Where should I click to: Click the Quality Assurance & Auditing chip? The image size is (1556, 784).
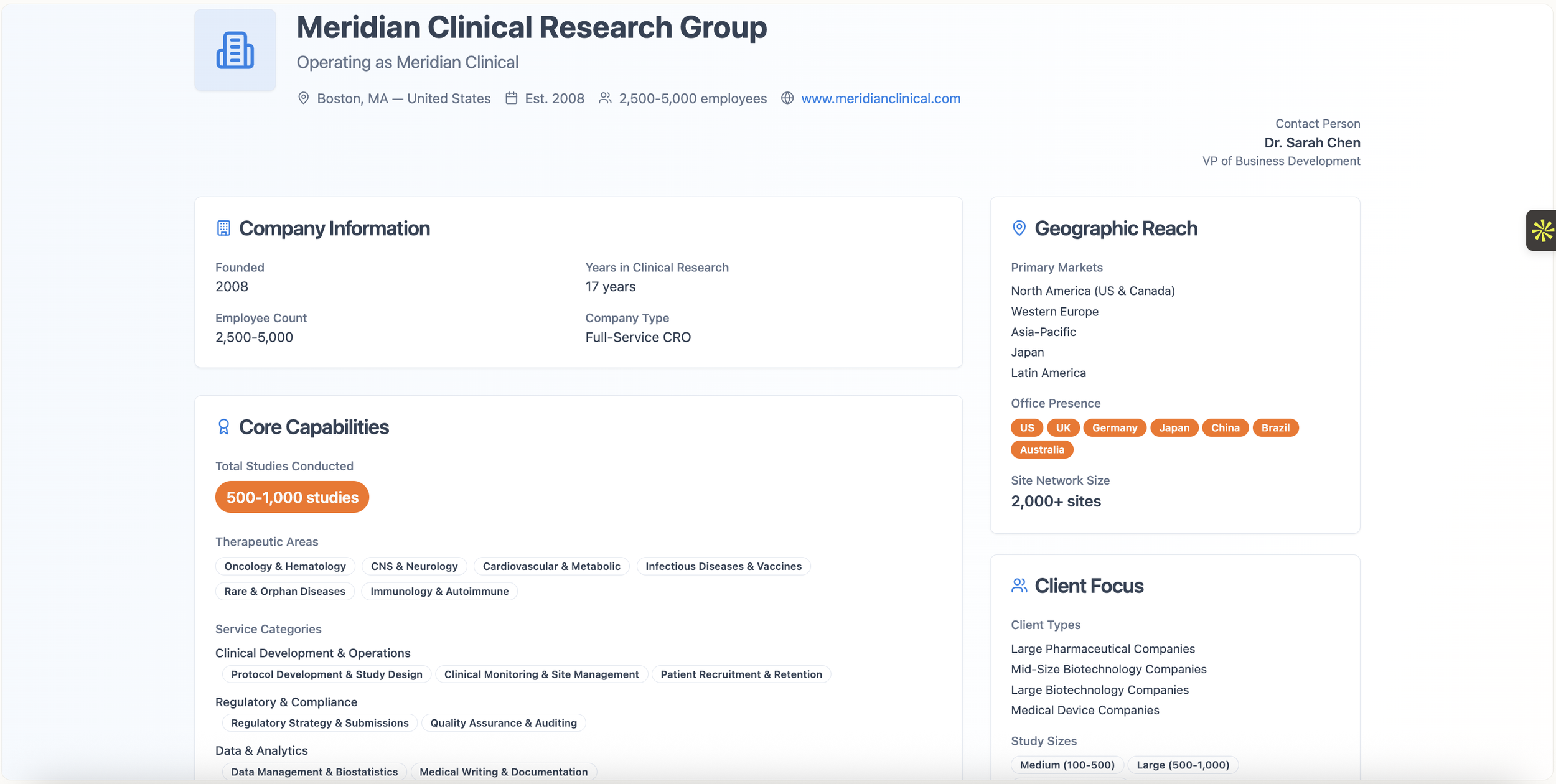coord(504,723)
